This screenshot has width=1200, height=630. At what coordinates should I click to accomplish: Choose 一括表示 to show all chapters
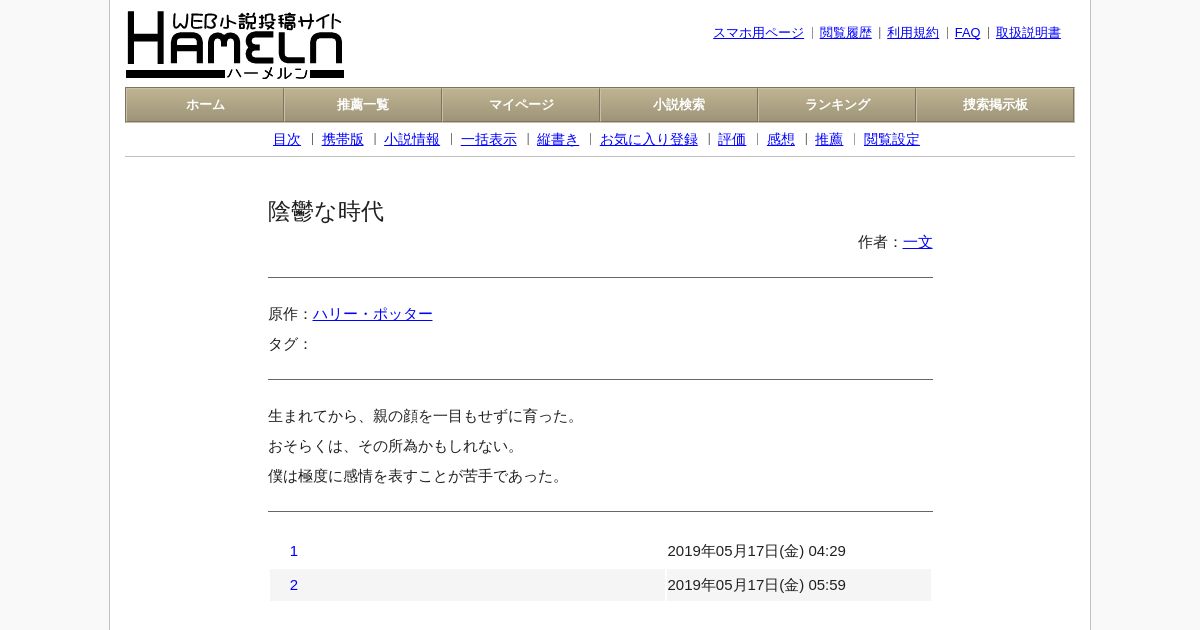tap(489, 140)
